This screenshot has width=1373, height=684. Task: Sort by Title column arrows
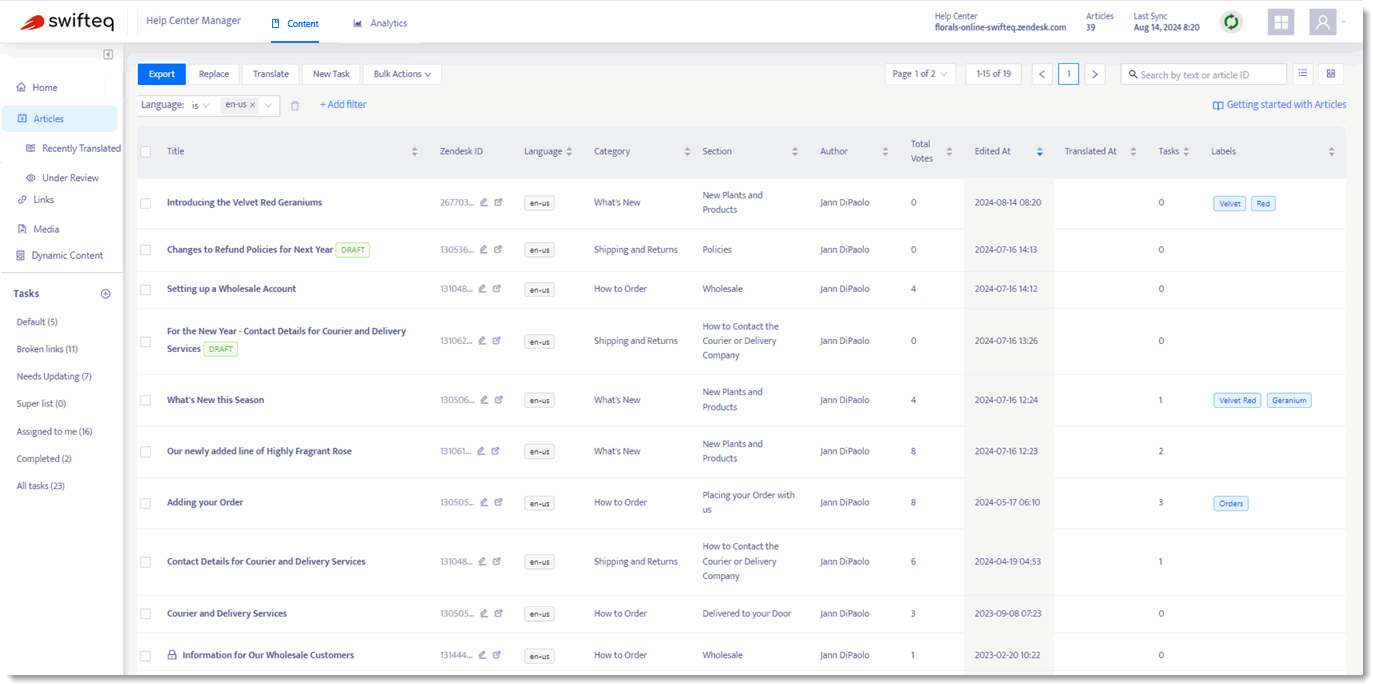pos(414,152)
